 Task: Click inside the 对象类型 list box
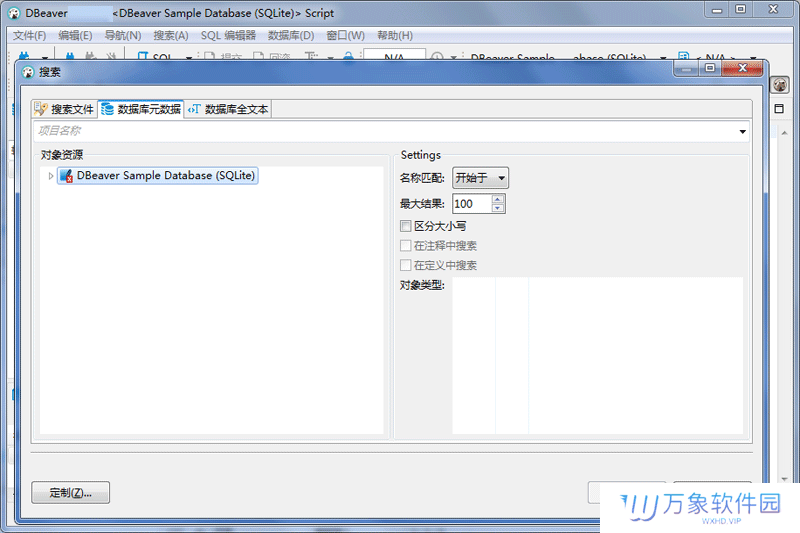tap(597, 356)
